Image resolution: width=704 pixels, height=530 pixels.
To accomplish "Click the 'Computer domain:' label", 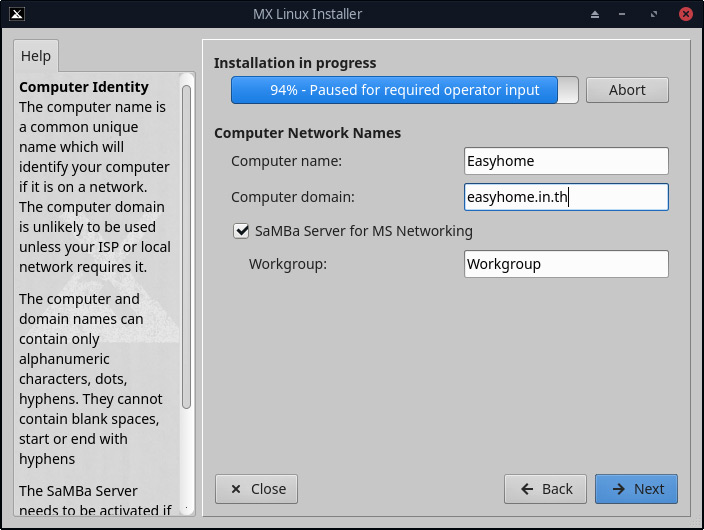I will click(293, 197).
